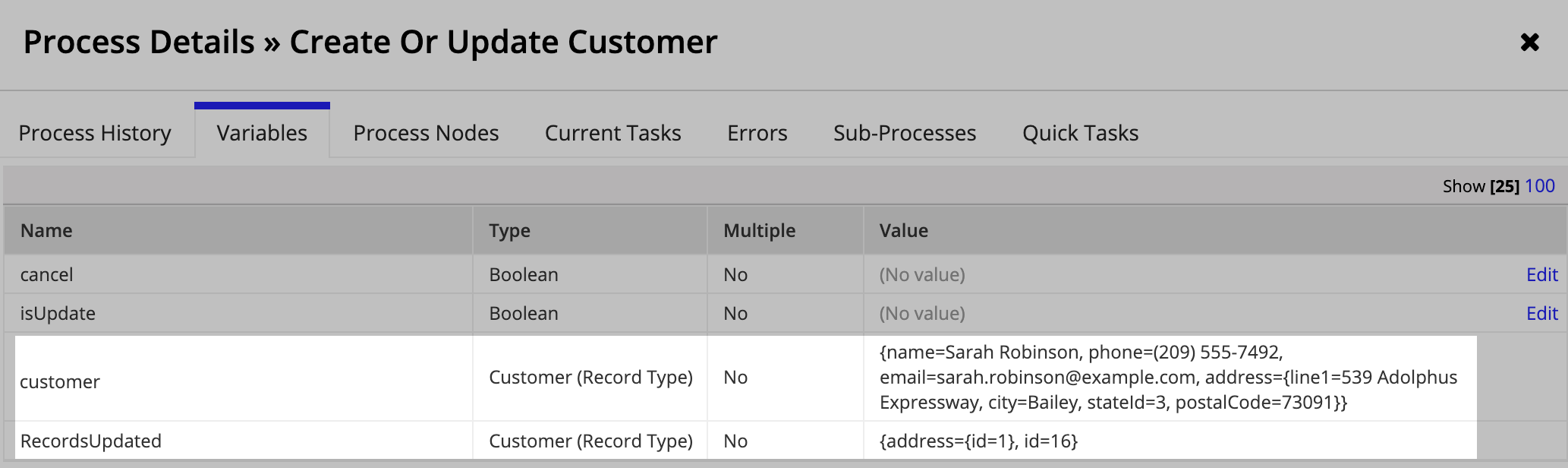Click the RecordsUpdated value {address={id=1}, id=16}
Viewport: 1568px width, 468px height.
[978, 441]
